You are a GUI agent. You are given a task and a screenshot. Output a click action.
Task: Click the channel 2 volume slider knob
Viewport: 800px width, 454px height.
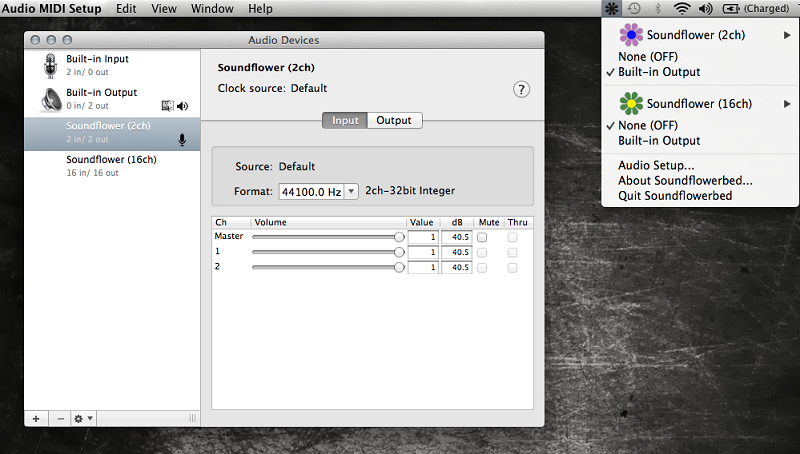click(x=399, y=267)
